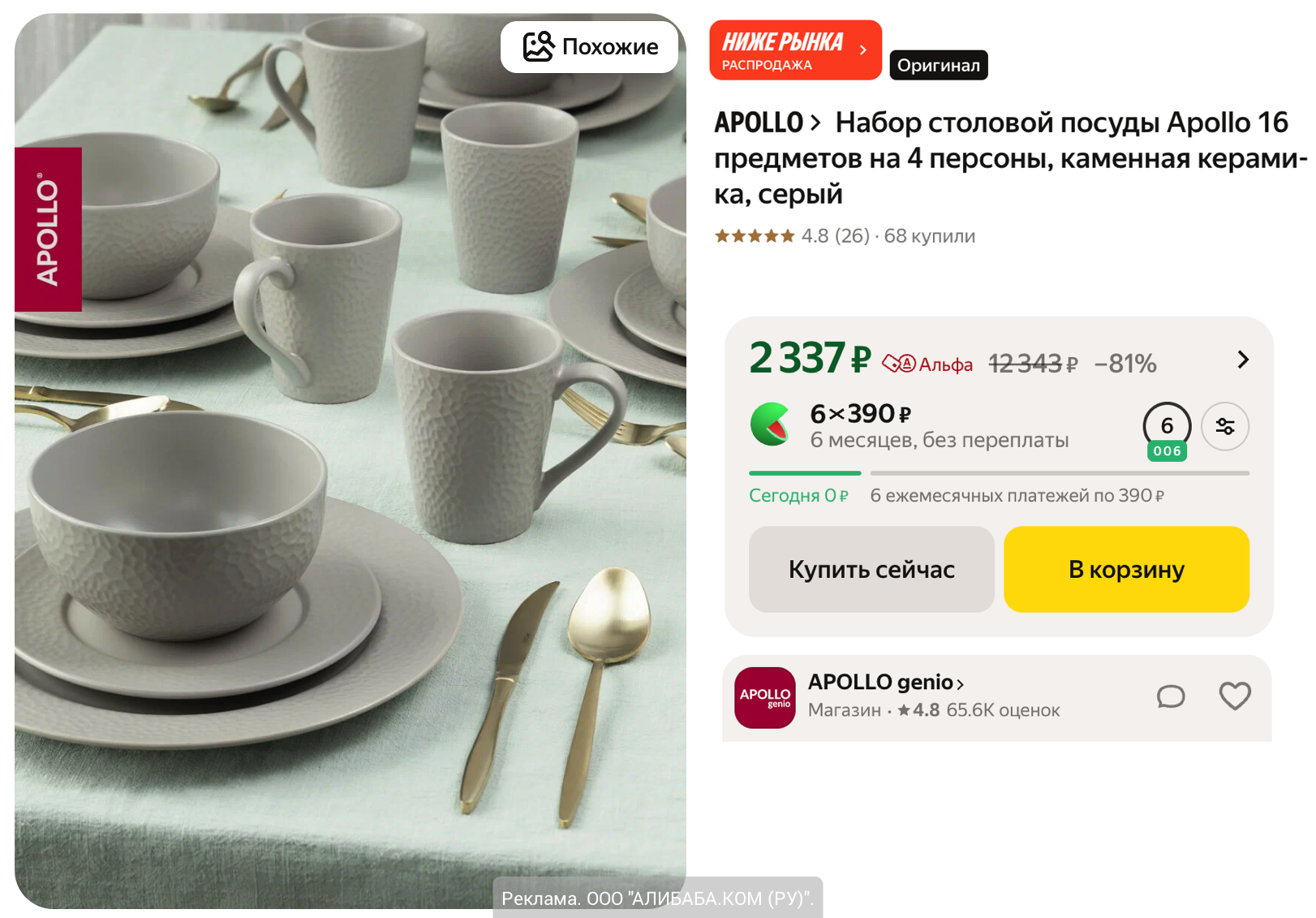Click the similar images icon on photo
Screen dimensions: 1316x918
click(x=538, y=47)
